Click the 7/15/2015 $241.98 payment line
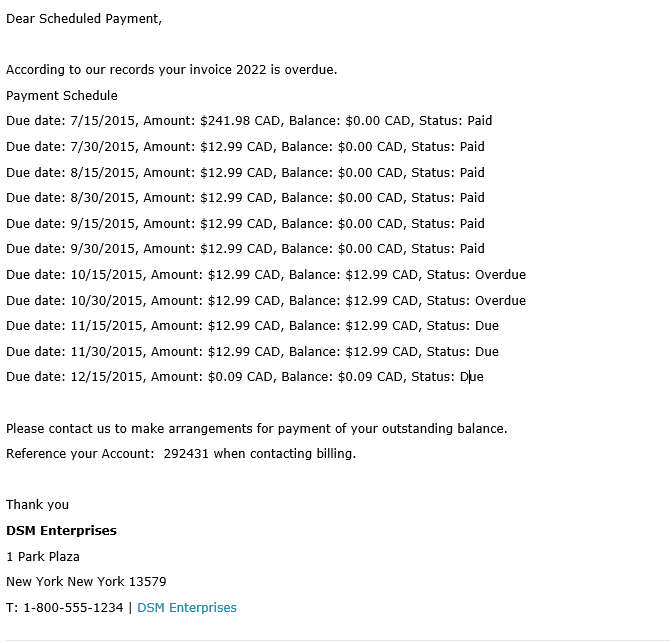The image size is (672, 643). (249, 120)
